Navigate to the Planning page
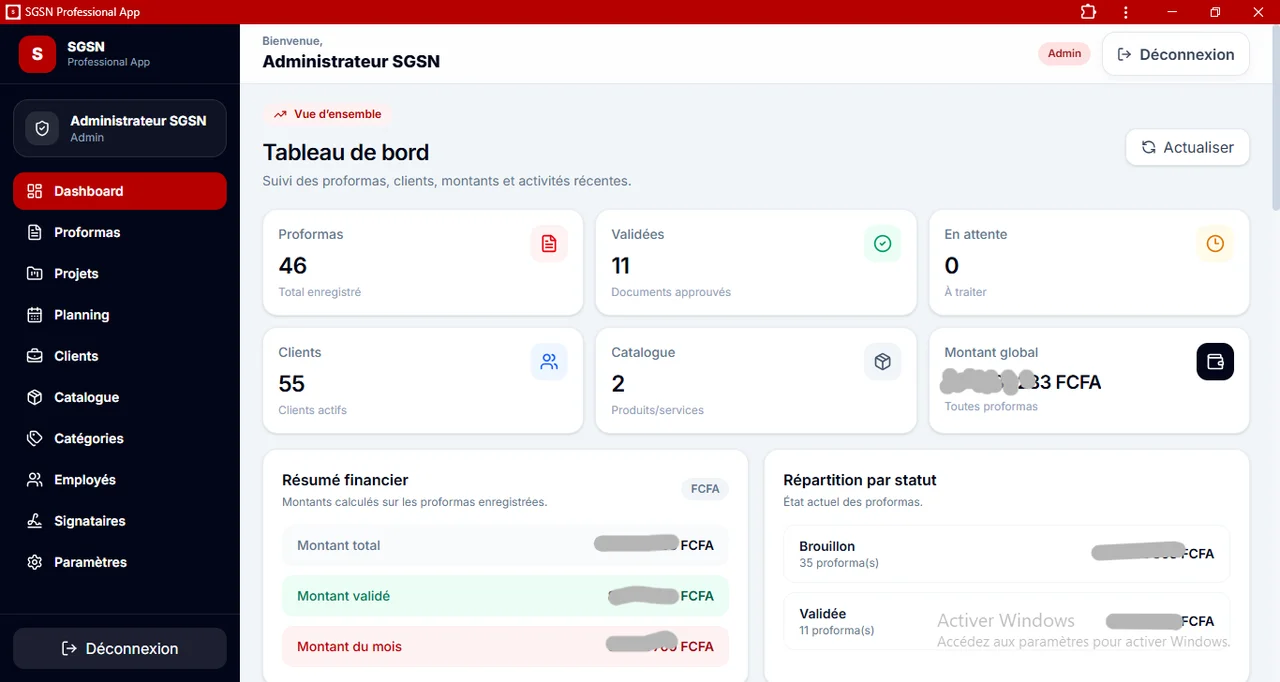Screen dimensions: 1280x682 [x=120, y=315]
